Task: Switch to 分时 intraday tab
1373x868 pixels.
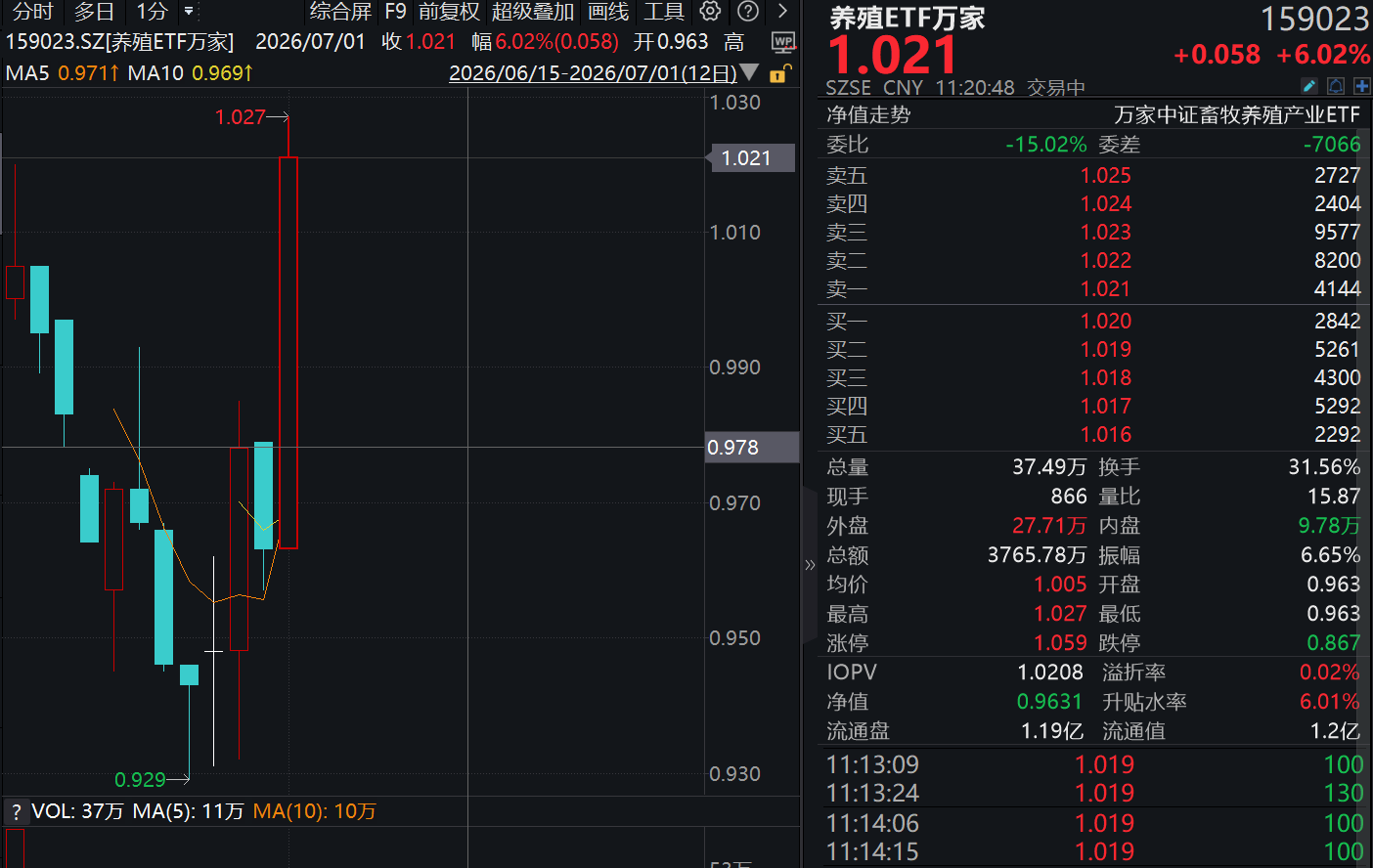Action: pyautogui.click(x=32, y=12)
